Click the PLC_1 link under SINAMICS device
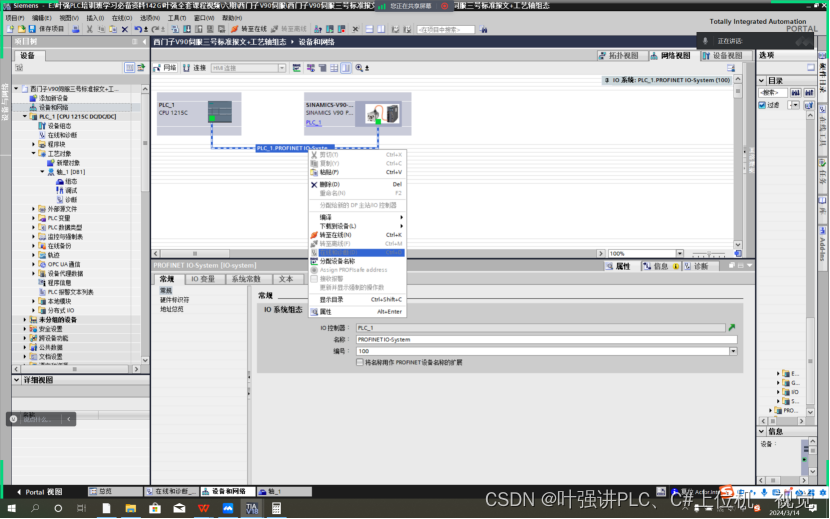830x519 pixels. [313, 122]
